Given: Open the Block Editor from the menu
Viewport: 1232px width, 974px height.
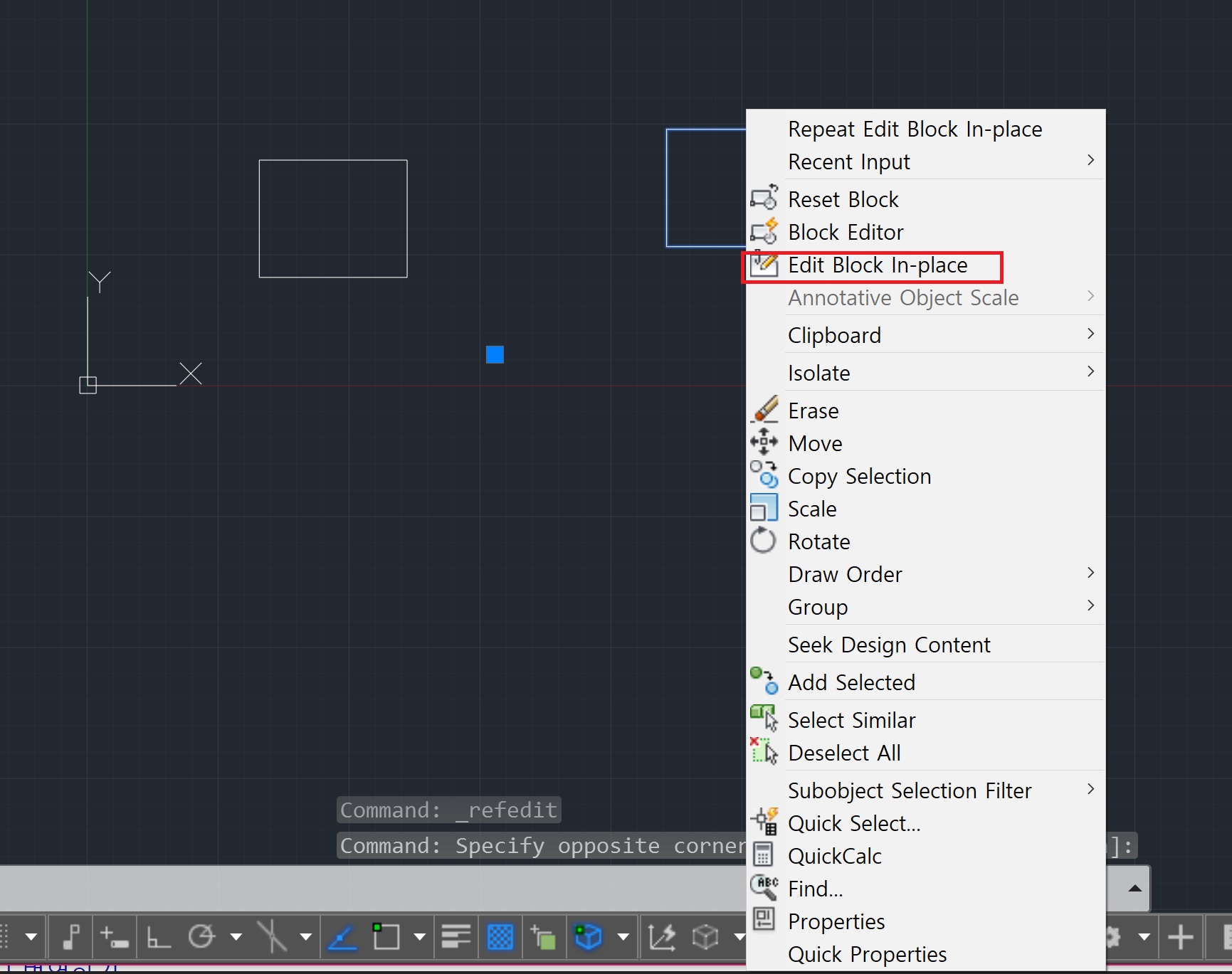Looking at the screenshot, I should pyautogui.click(x=846, y=232).
